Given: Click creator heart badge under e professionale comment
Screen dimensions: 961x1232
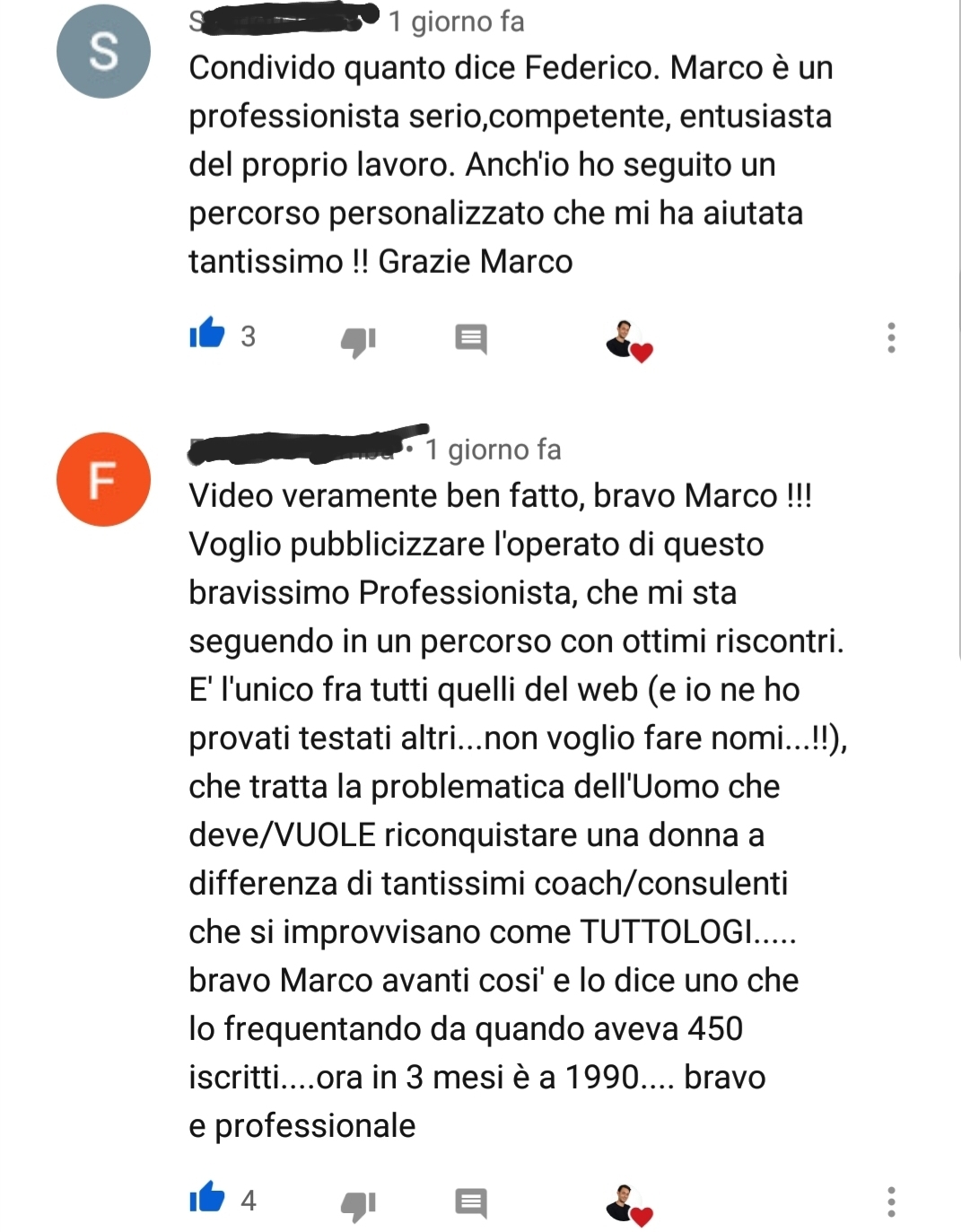Looking at the screenshot, I should [629, 1205].
